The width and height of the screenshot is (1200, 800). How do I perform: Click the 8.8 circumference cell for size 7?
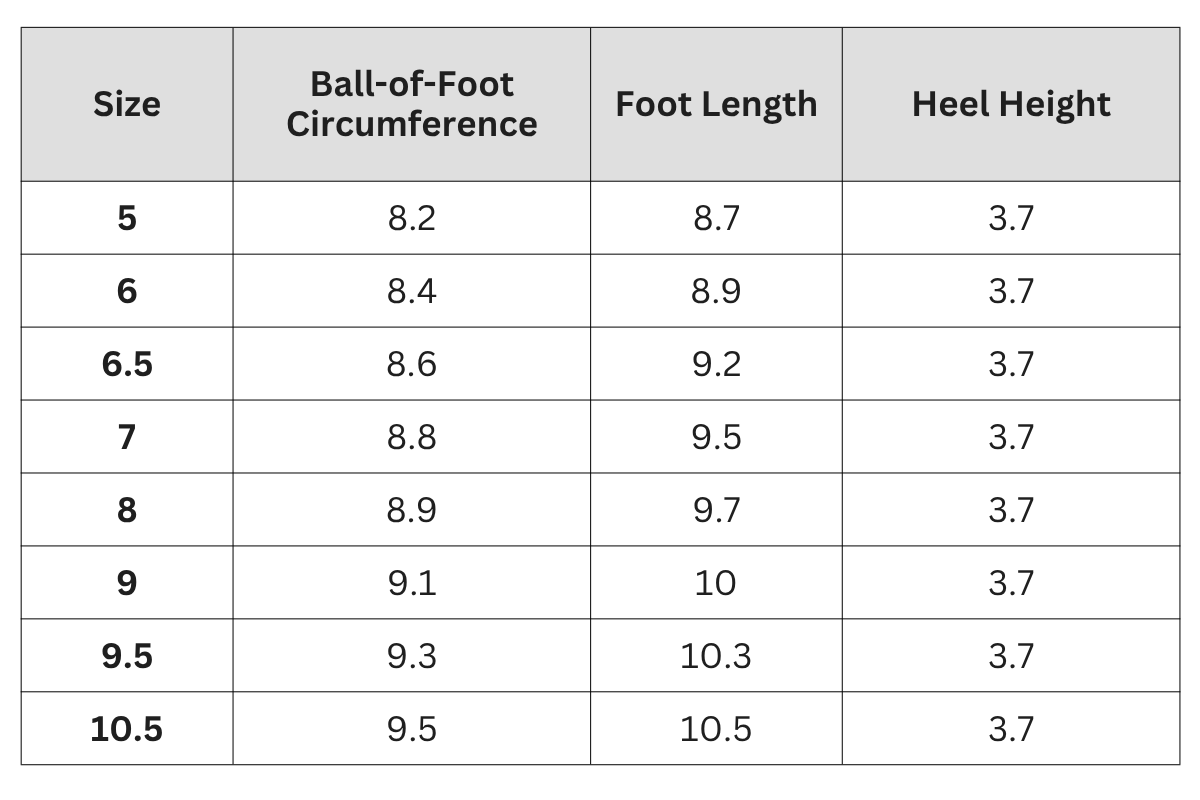(411, 437)
